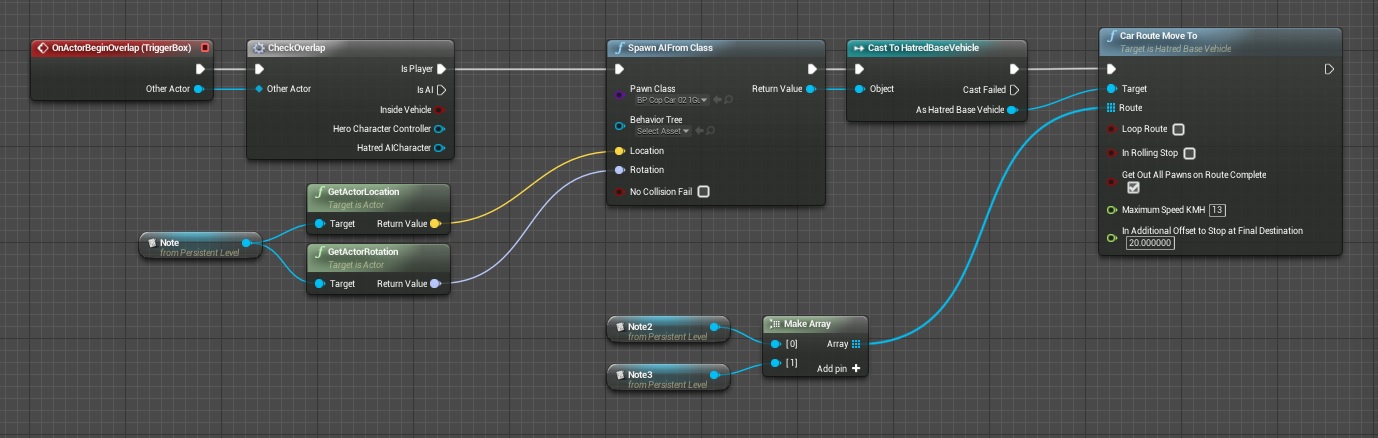Click the Make Array [0] input pin
The height and width of the screenshot is (438, 1378).
776,344
